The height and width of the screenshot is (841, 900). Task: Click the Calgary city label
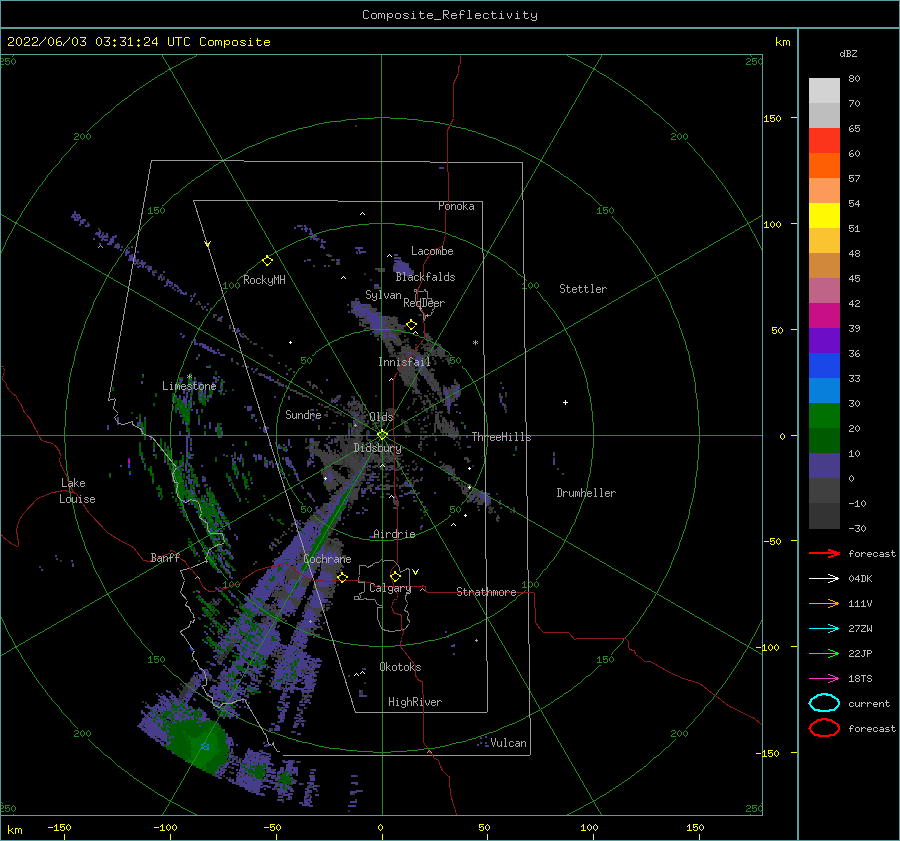pyautogui.click(x=390, y=588)
